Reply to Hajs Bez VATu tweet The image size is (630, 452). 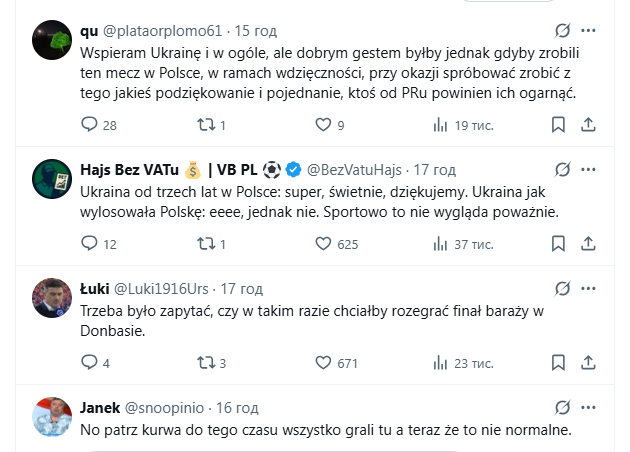click(x=89, y=243)
